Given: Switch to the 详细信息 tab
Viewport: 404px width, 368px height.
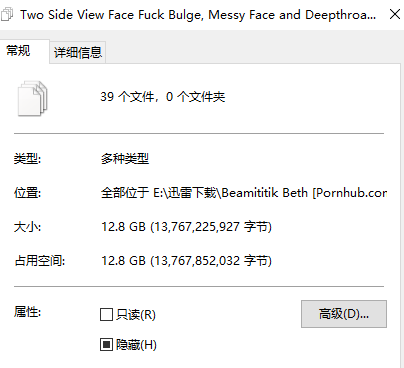Looking at the screenshot, I should coord(78,52).
